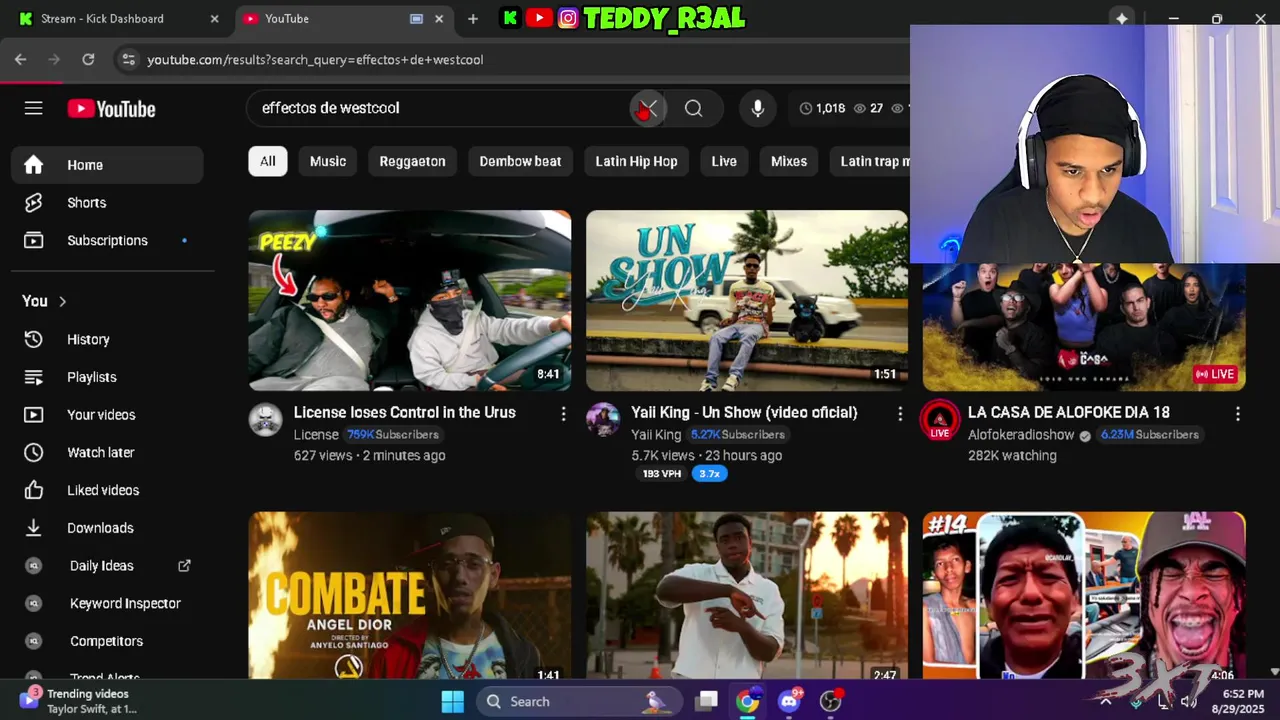The width and height of the screenshot is (1280, 720).
Task: Open the YouTube hamburger guide menu
Action: (x=34, y=108)
